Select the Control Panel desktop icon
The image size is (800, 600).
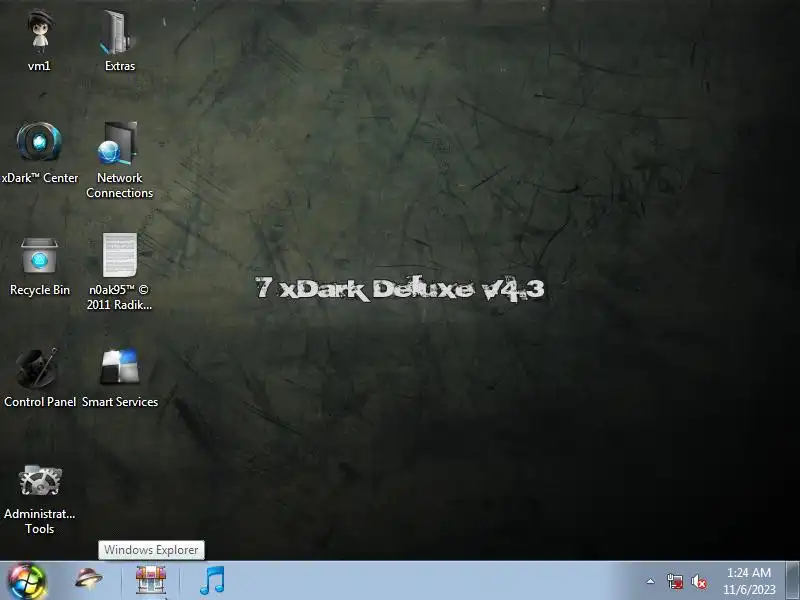pyautogui.click(x=37, y=368)
